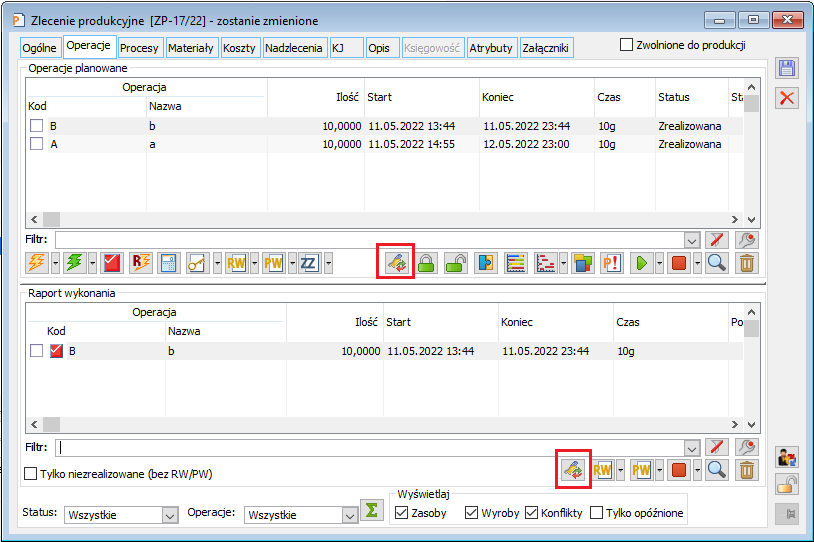Screen dimensions: 814x542
Task: Click the ZZ document icon
Action: [x=309, y=263]
